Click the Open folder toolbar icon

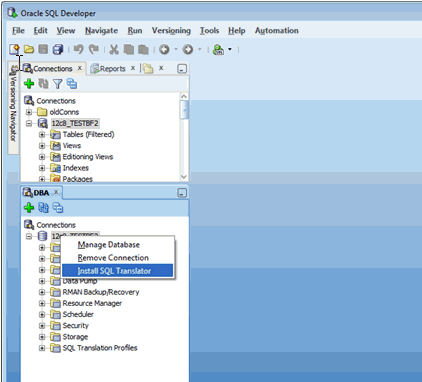coord(29,49)
